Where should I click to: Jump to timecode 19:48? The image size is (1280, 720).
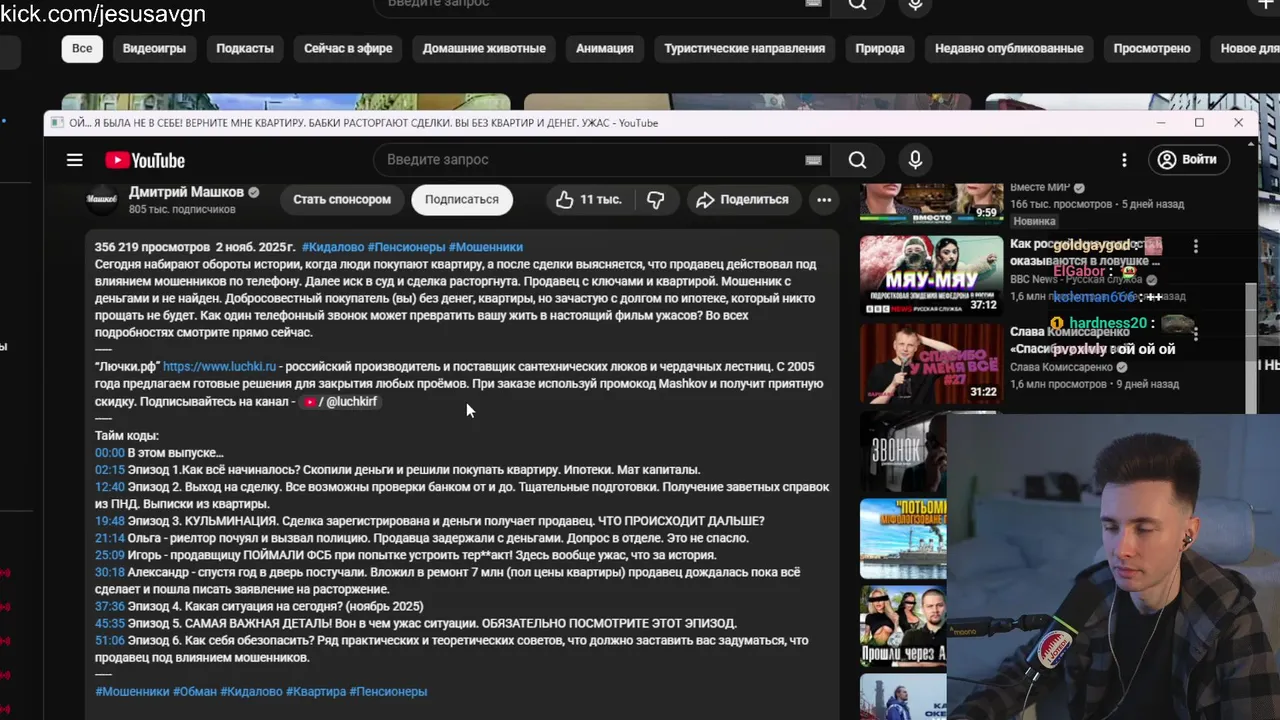[x=110, y=521]
